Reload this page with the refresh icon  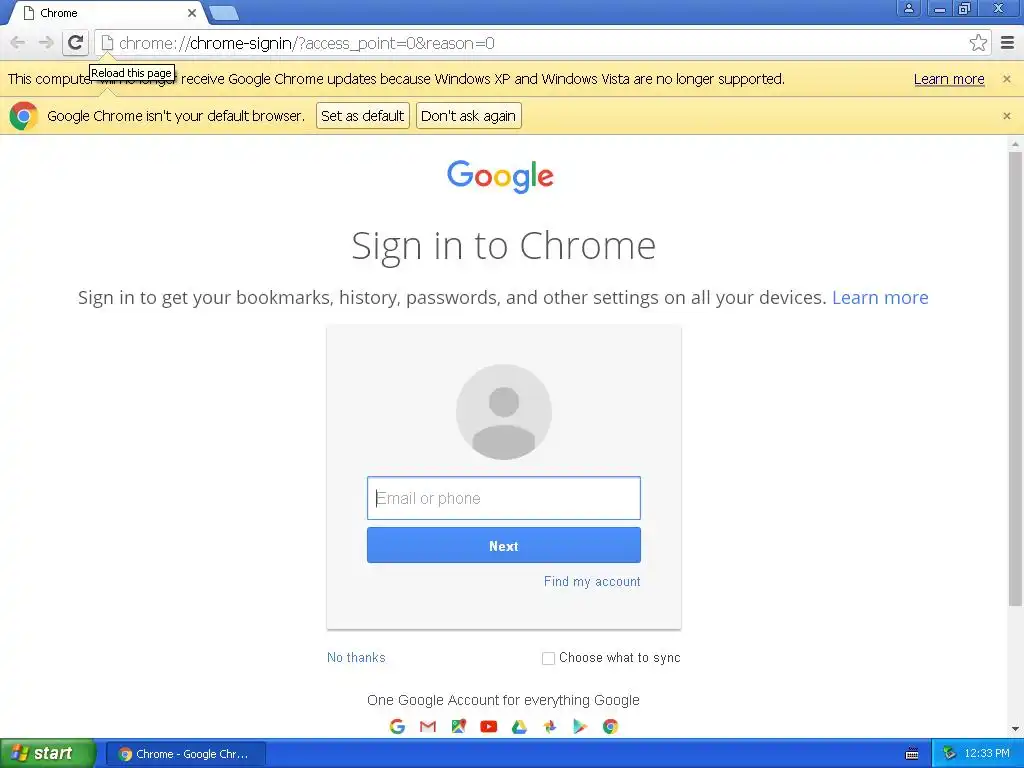pyautogui.click(x=75, y=43)
